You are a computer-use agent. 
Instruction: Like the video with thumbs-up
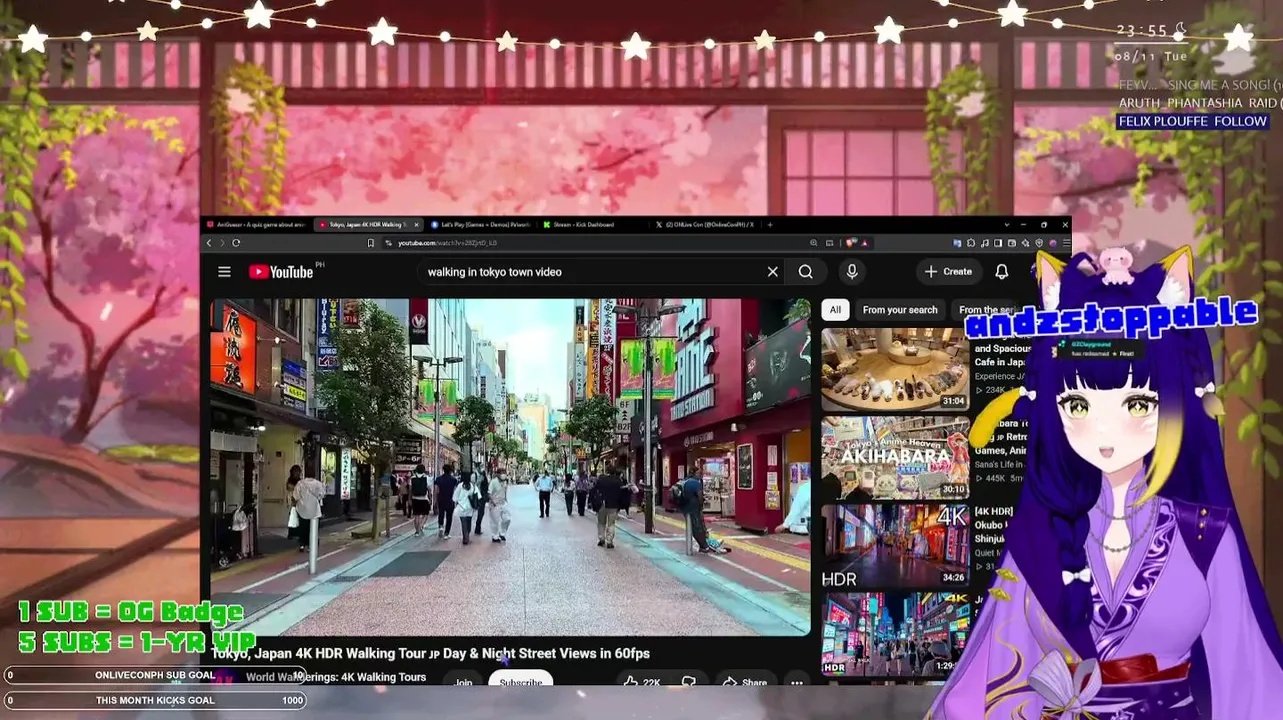tap(641, 682)
